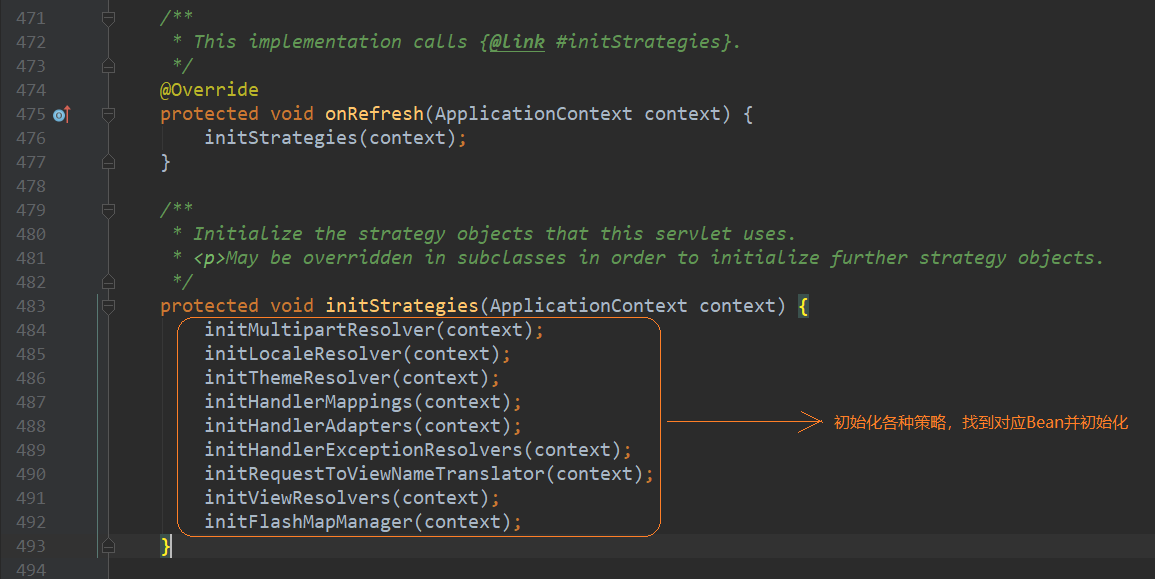This screenshot has height=579, width=1155.
Task: Collapse the Javadoc comment starting at line 471
Action: (109, 18)
